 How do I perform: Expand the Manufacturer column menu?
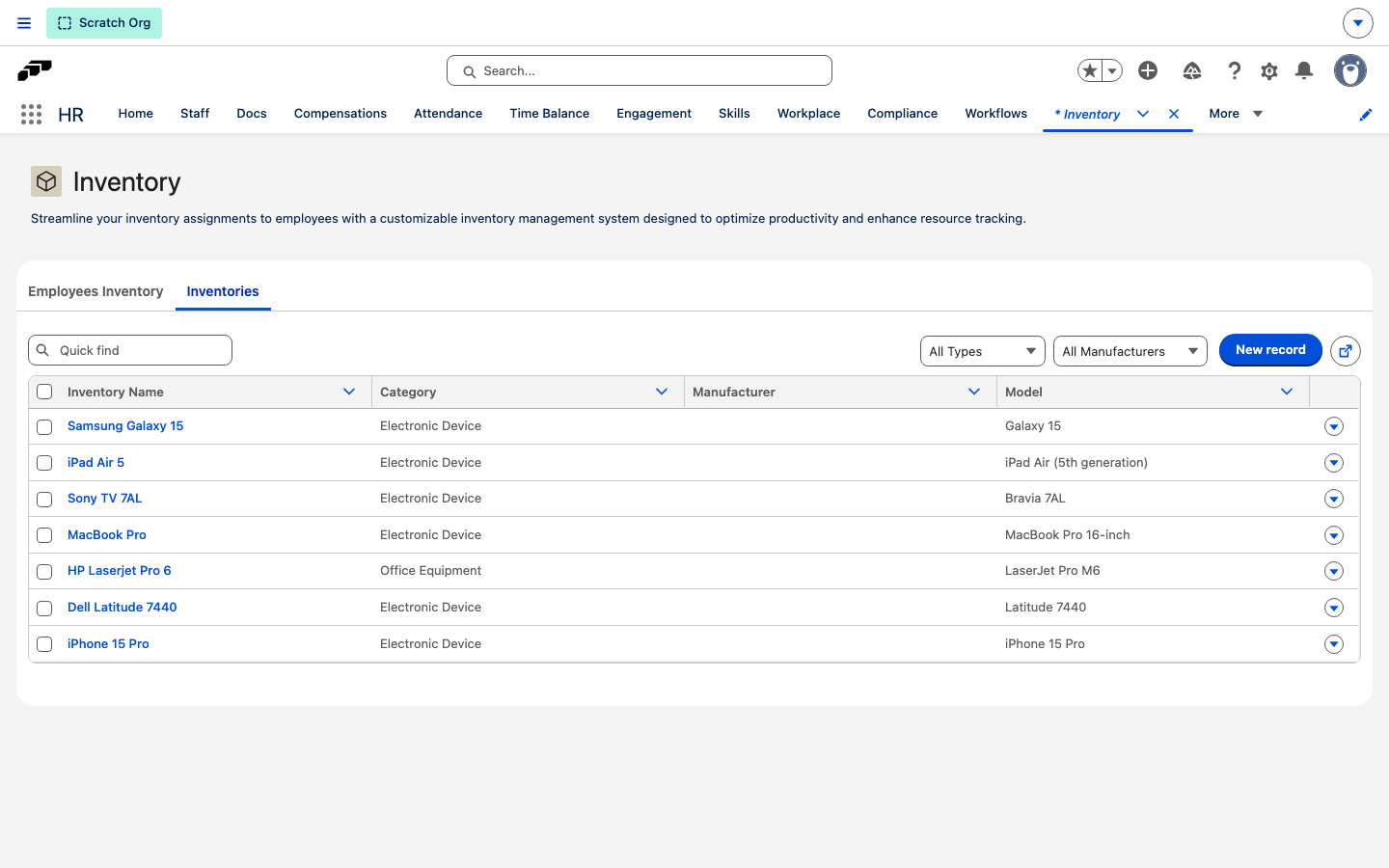coord(974,392)
